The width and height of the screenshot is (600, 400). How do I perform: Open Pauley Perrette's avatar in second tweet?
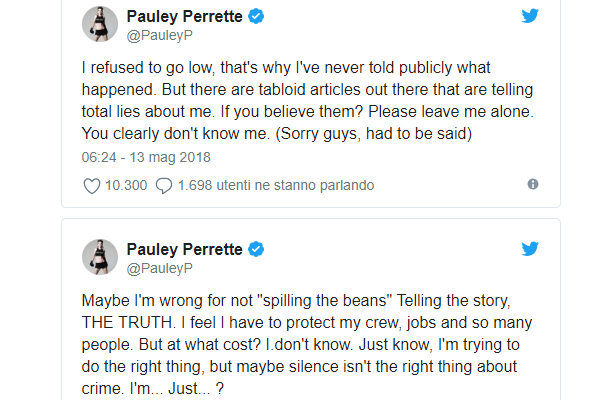pos(100,257)
